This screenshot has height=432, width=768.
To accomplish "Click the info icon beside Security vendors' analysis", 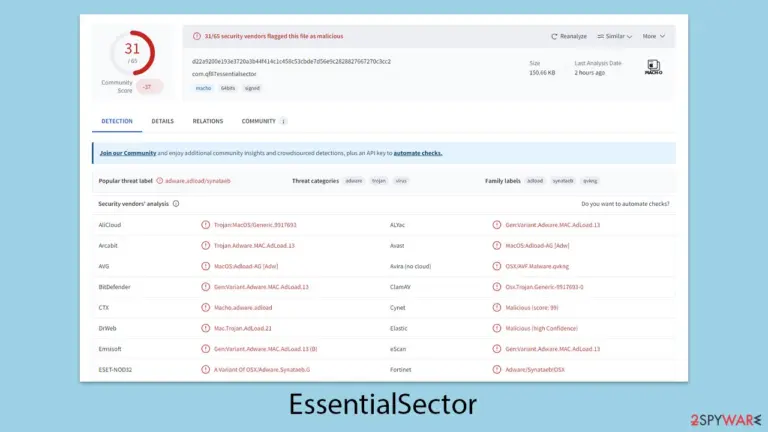I will pyautogui.click(x=176, y=204).
